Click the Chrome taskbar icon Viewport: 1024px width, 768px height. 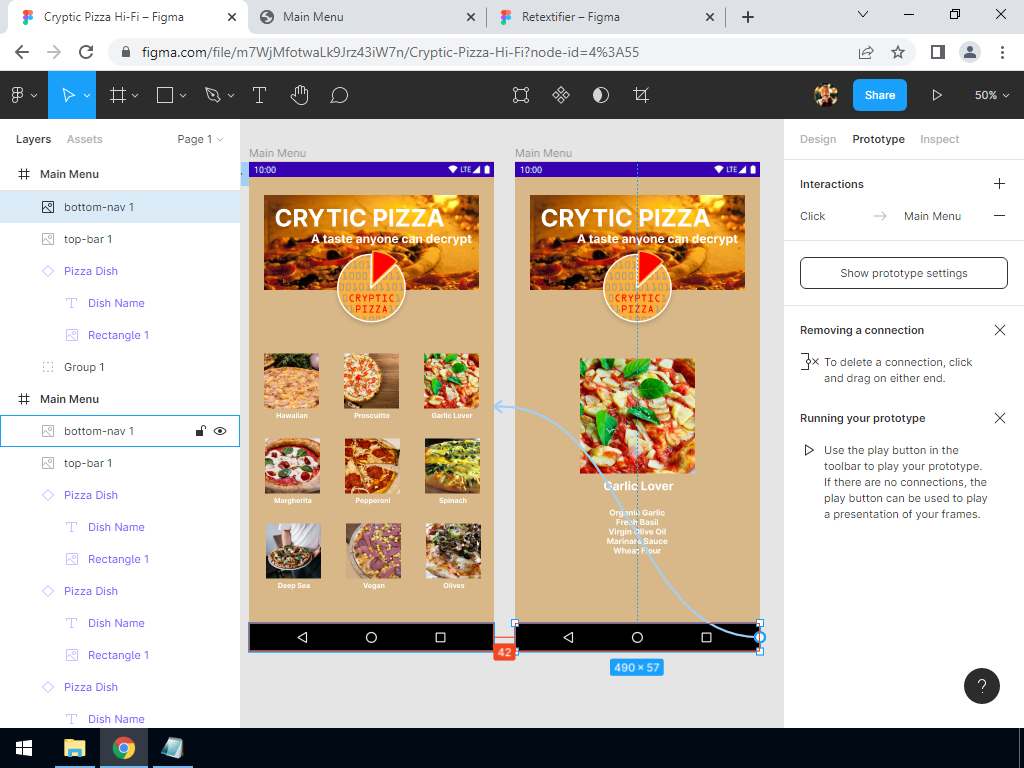[x=123, y=748]
